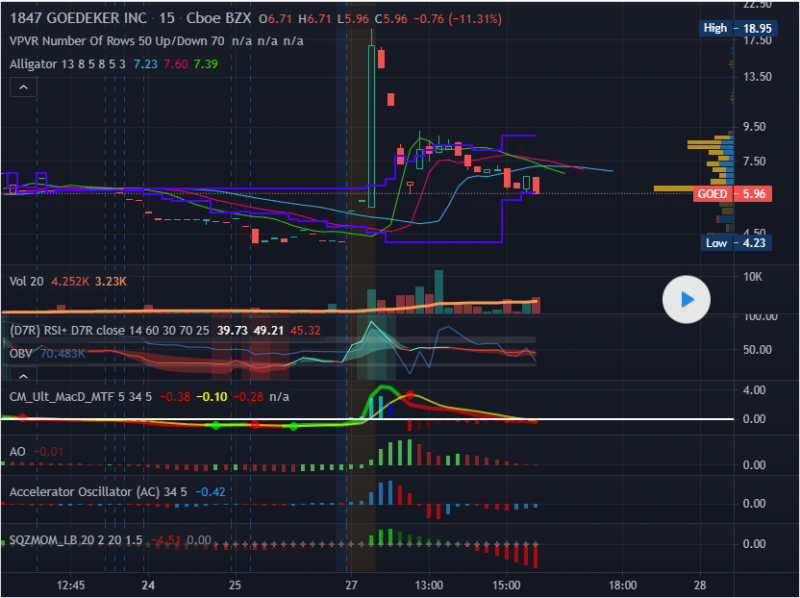
Task: Click the Low 4.23 price label
Action: coord(736,243)
